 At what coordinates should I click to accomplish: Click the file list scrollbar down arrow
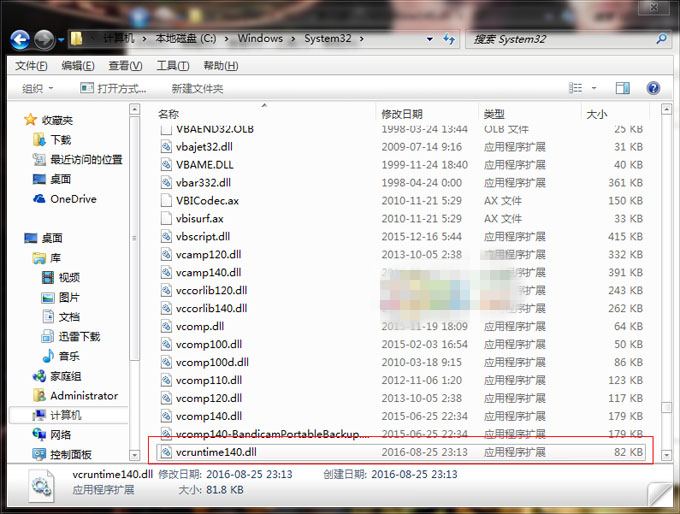(666, 455)
